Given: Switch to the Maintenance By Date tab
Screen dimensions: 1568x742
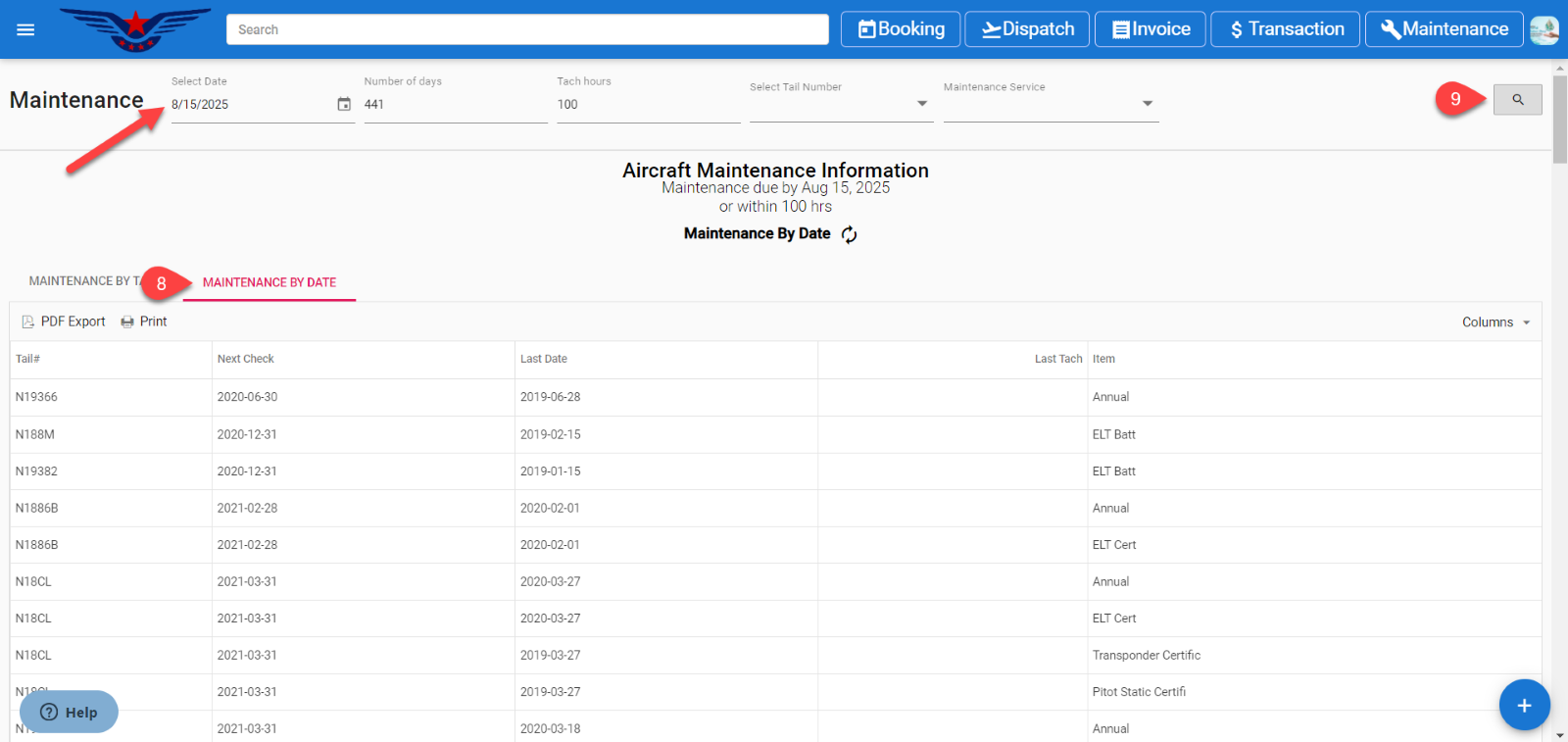Looking at the screenshot, I should (x=269, y=282).
